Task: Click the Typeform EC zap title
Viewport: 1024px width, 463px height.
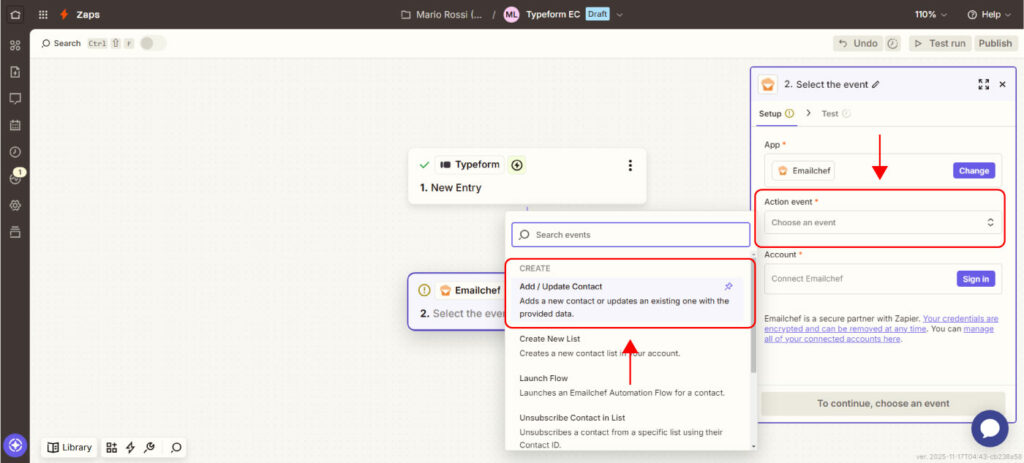Action: (x=552, y=14)
